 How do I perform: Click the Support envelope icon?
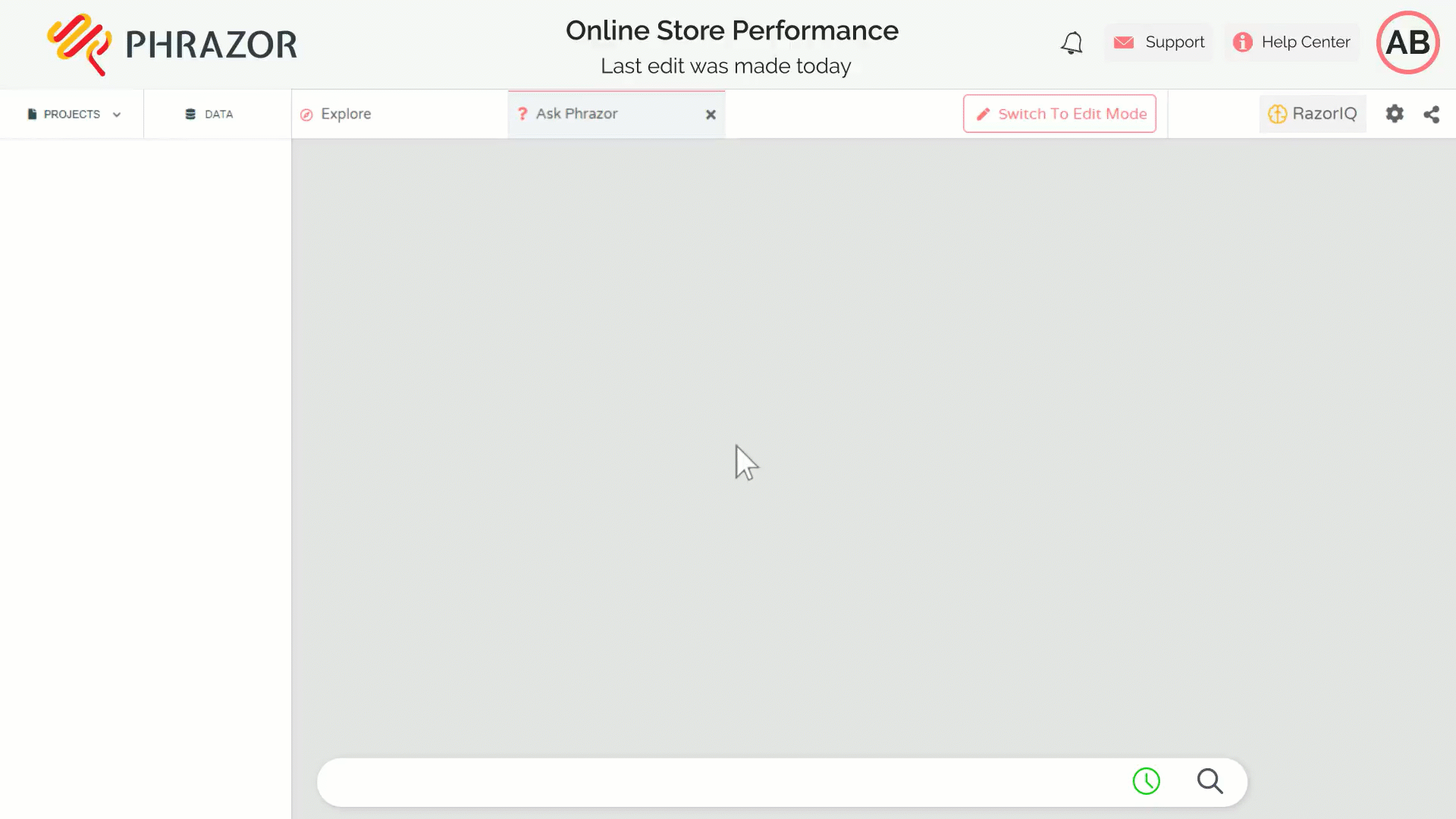click(x=1124, y=42)
